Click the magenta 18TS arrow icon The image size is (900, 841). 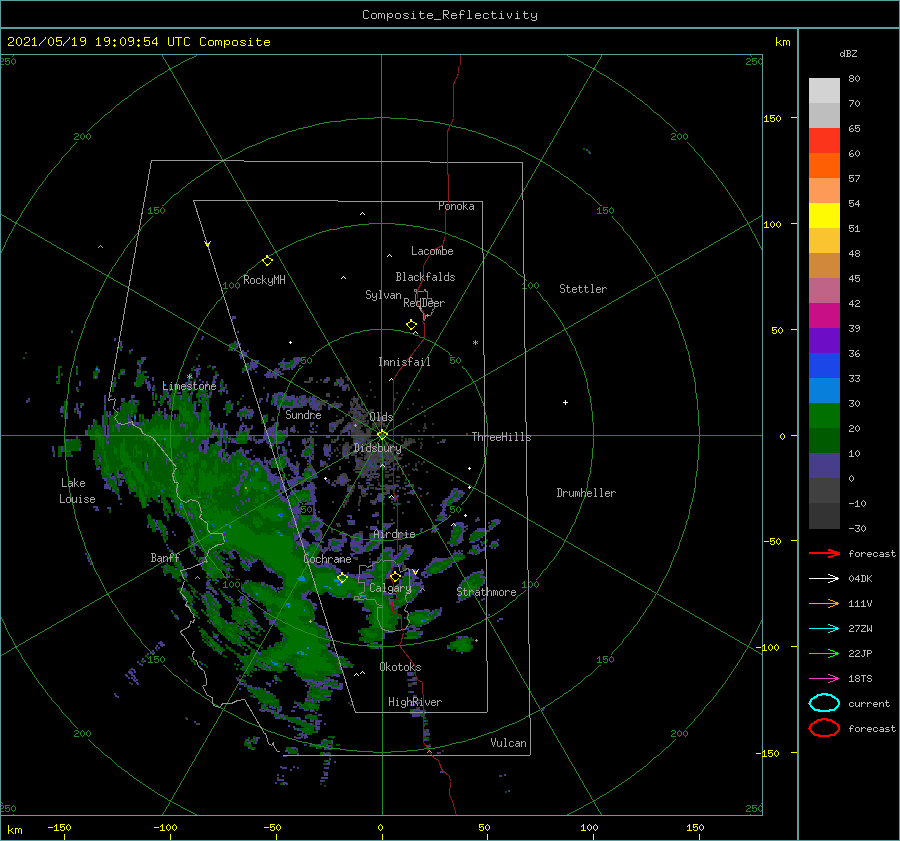pos(824,679)
